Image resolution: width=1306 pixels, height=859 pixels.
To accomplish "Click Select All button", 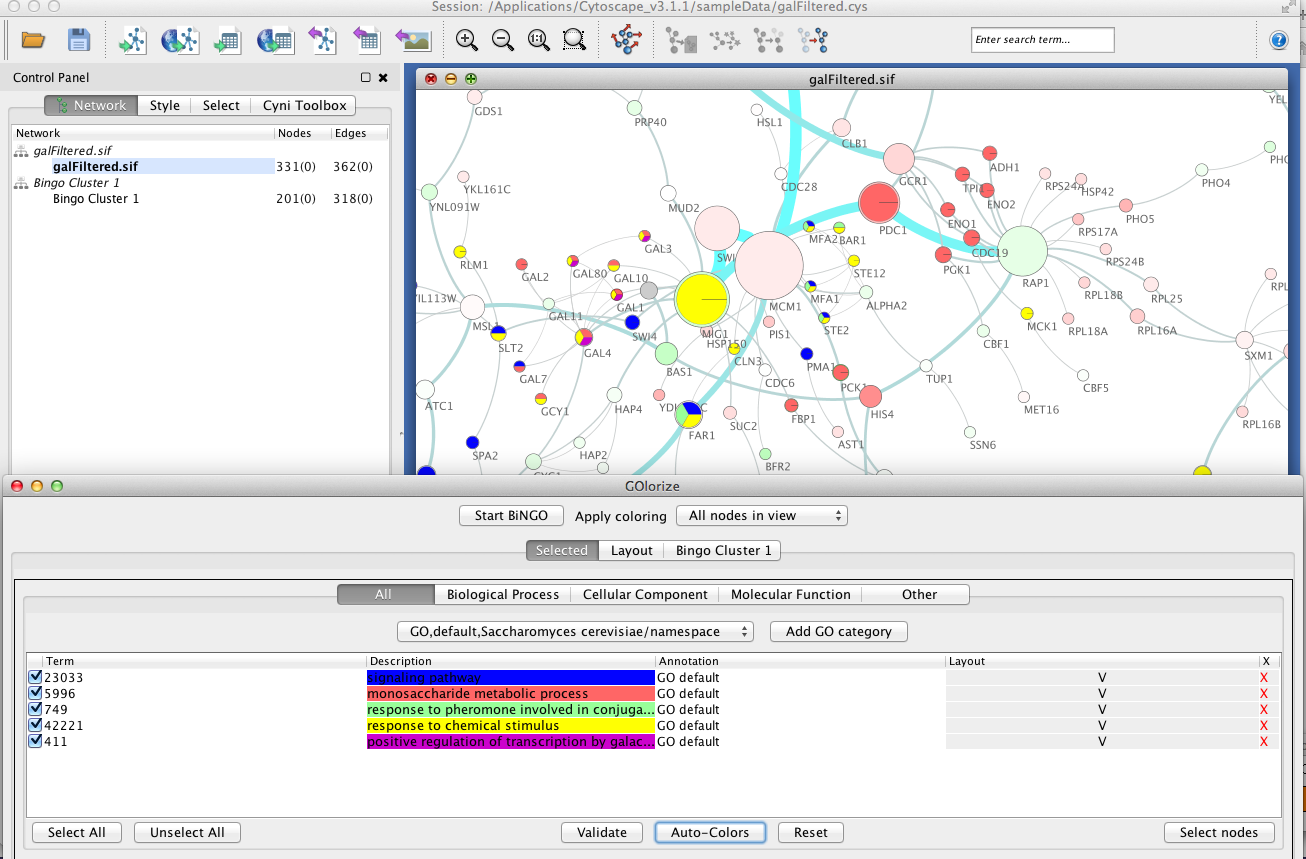I will 77,832.
